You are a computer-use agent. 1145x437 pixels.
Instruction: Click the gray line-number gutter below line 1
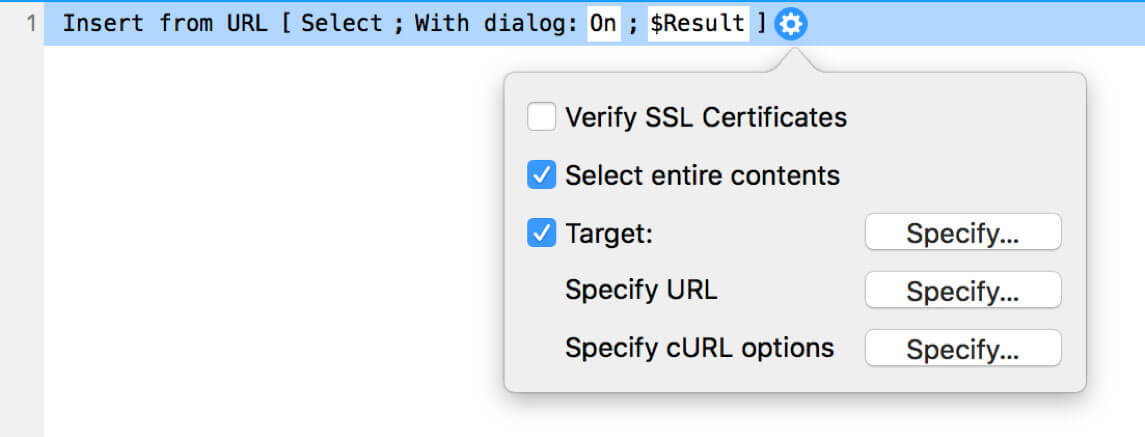pos(22,241)
